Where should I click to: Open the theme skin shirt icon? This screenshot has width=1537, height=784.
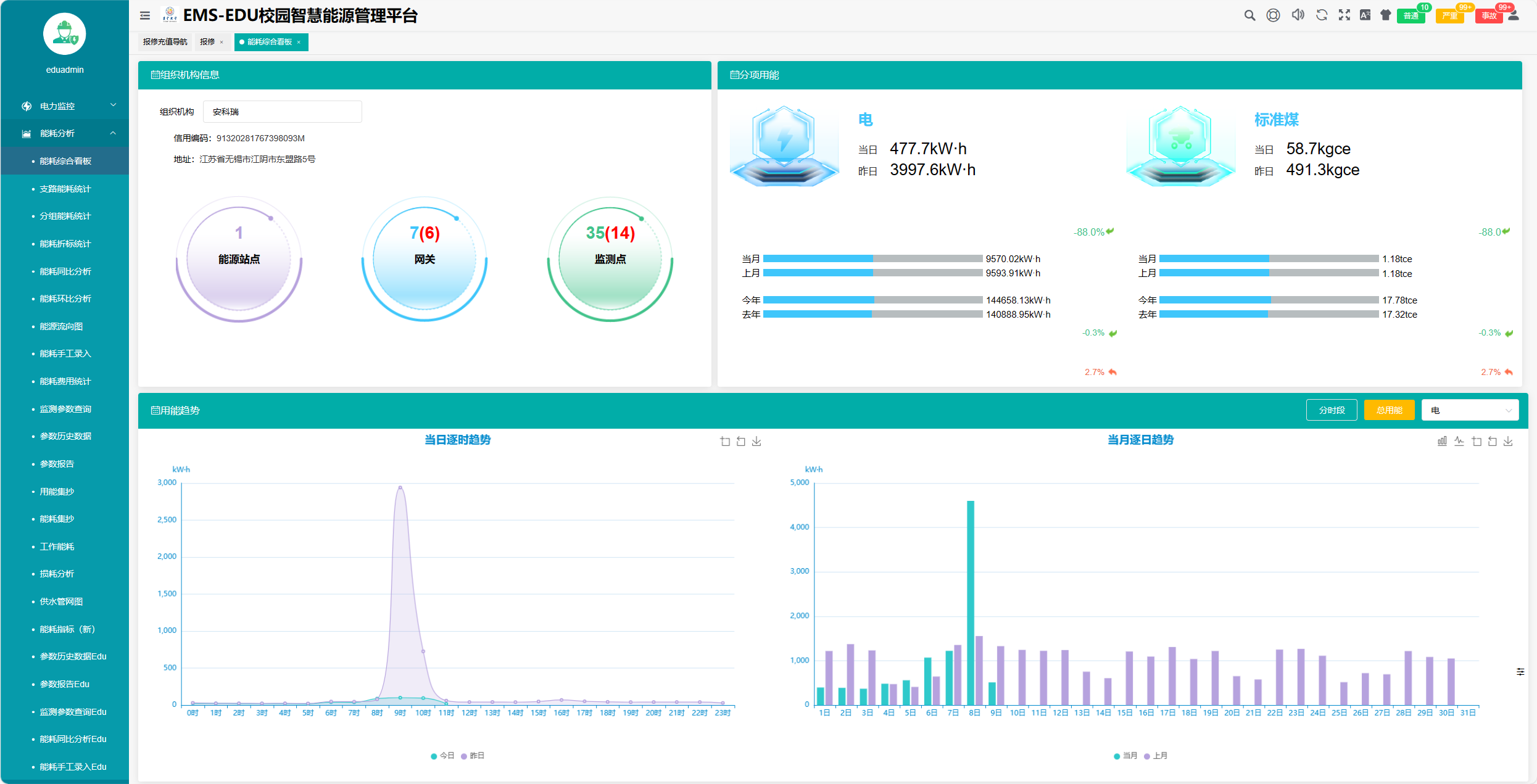(1386, 15)
